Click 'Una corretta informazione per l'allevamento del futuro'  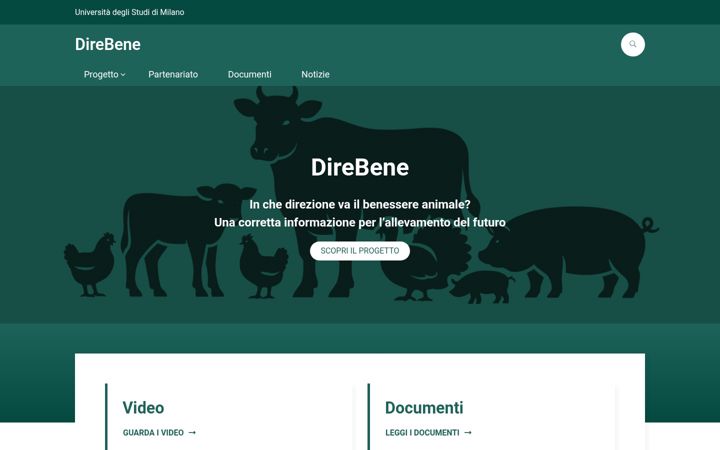(x=360, y=222)
